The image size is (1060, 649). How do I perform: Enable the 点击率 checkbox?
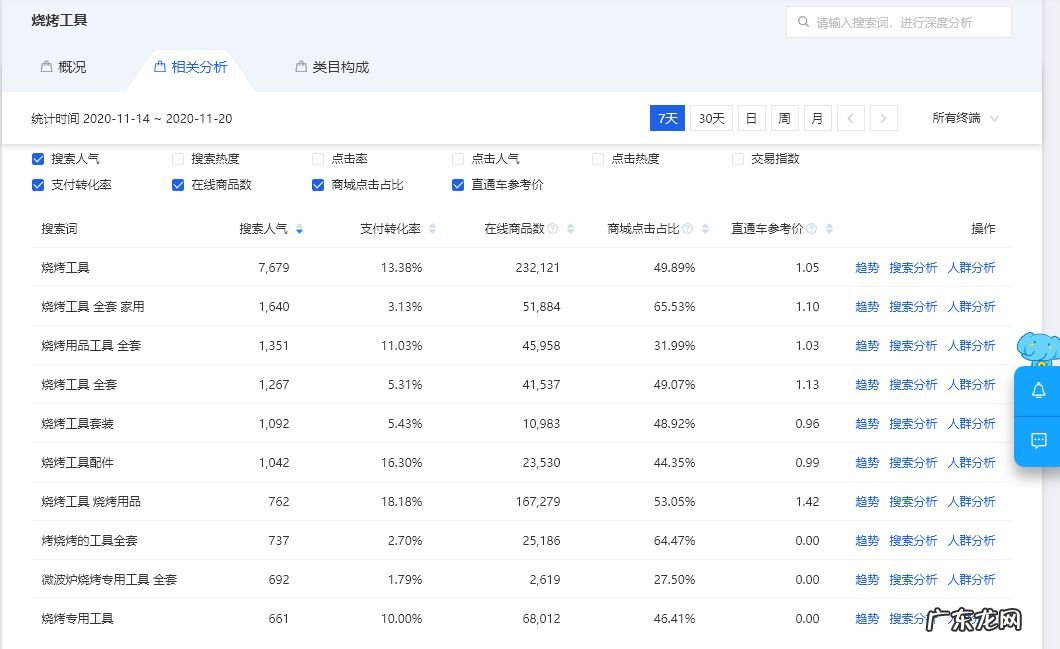coord(318,158)
